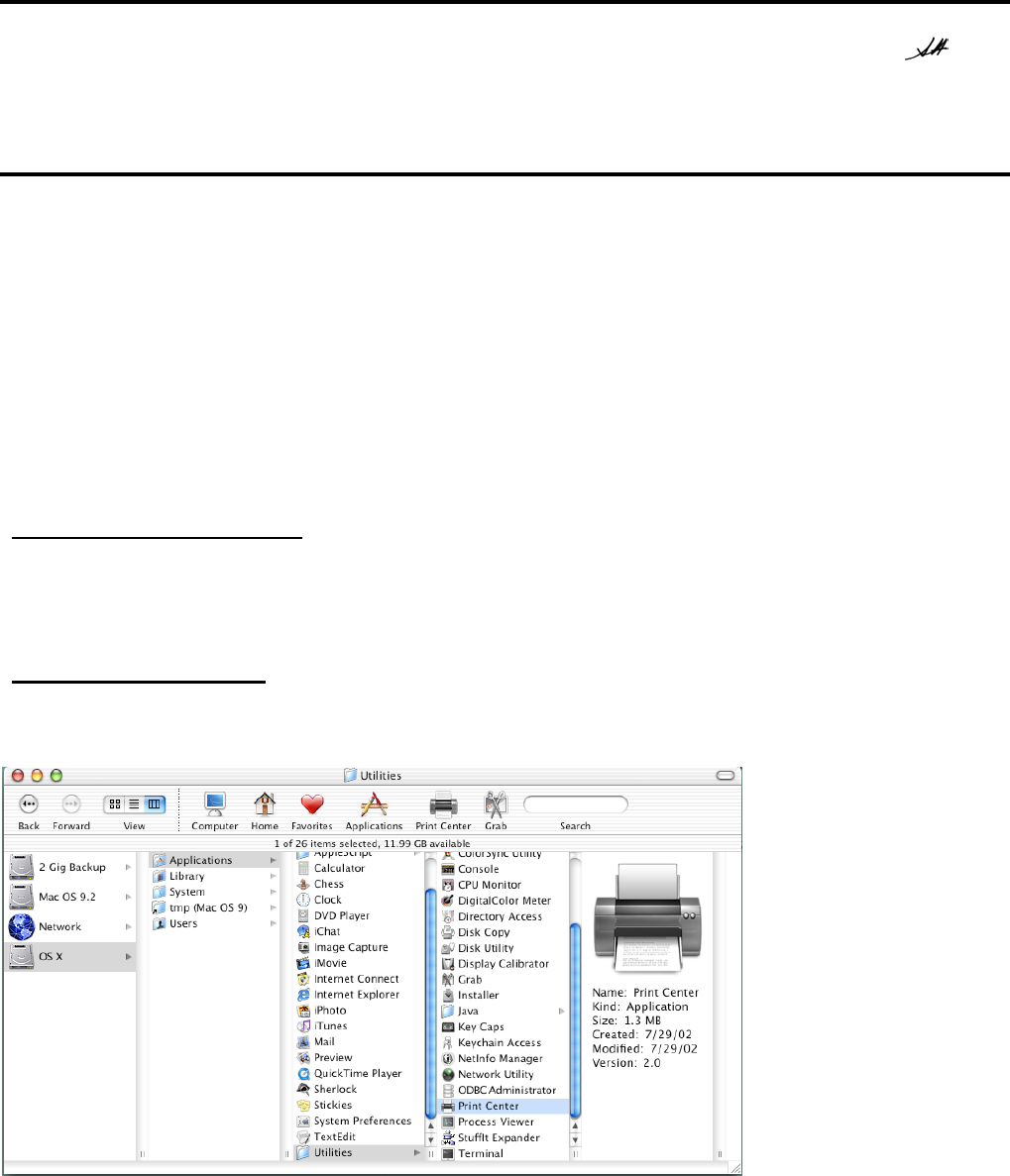This screenshot has height=1176, width=1010.
Task: Click the Internet Connect application
Action: coord(359,979)
